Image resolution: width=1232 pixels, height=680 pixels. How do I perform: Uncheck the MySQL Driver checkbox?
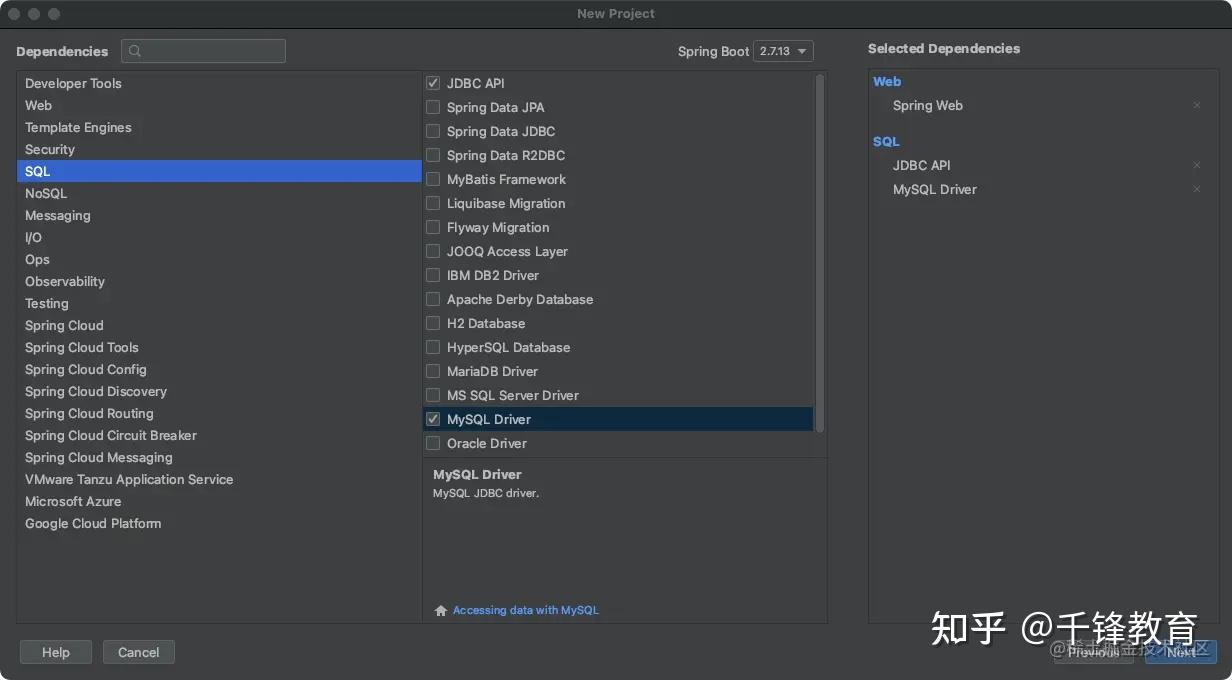point(433,420)
